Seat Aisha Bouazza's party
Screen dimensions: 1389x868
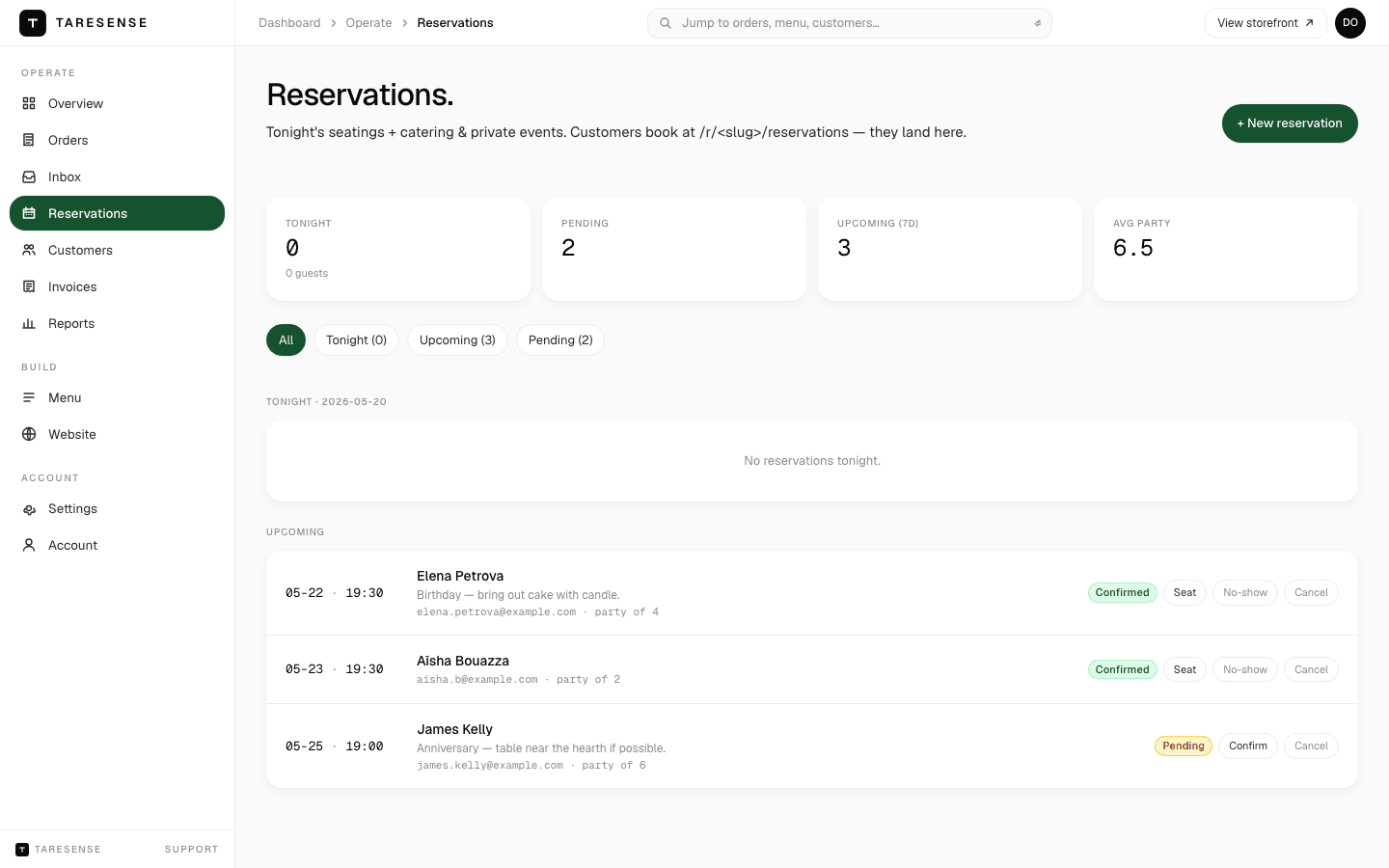click(1185, 669)
